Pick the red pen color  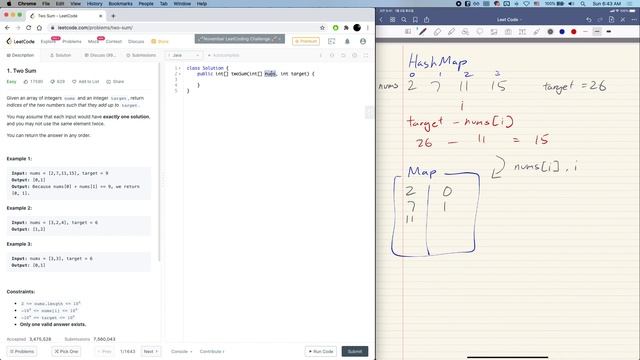click(x=573, y=31)
